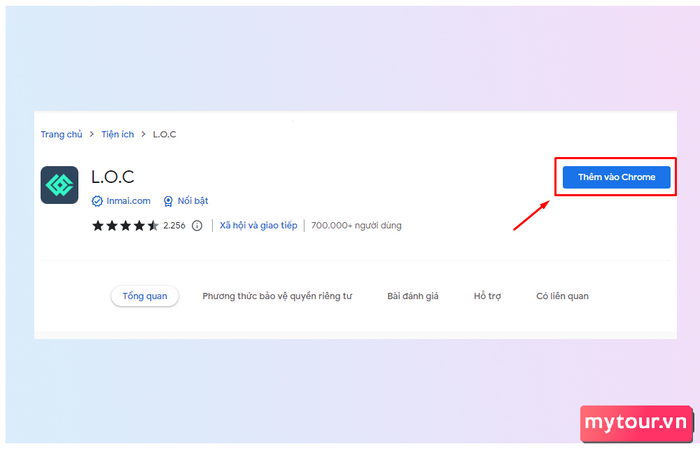
Task: Click the Nổi bật featured award icon
Action: pyautogui.click(x=168, y=201)
